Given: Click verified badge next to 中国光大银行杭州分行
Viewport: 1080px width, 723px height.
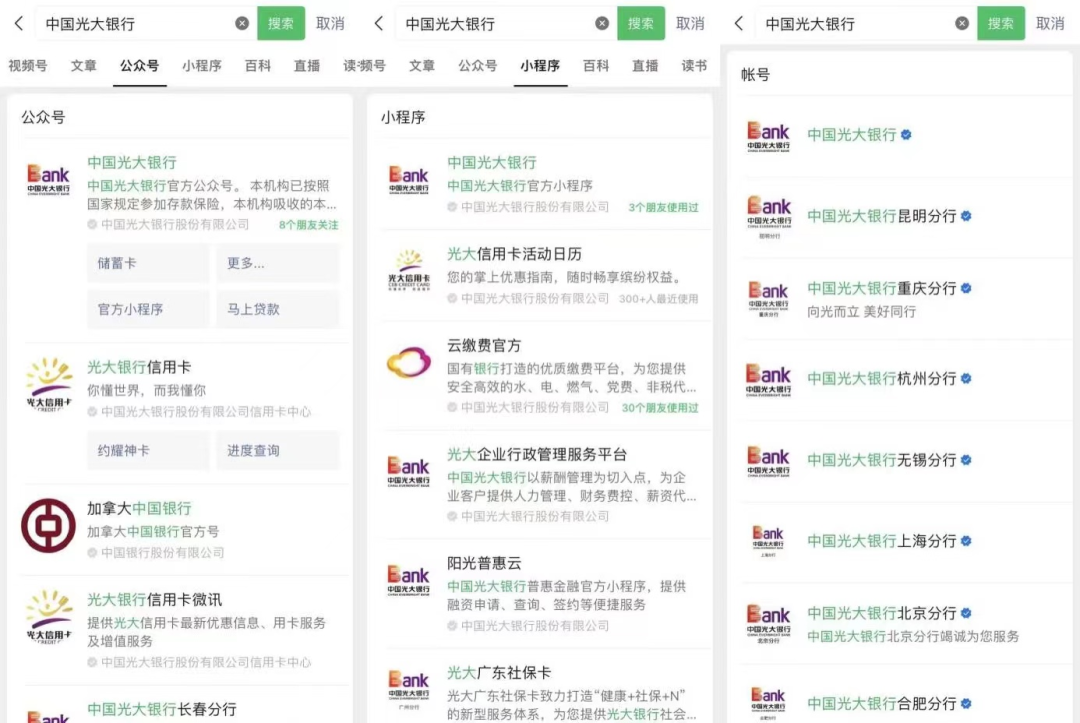Looking at the screenshot, I should (x=966, y=379).
